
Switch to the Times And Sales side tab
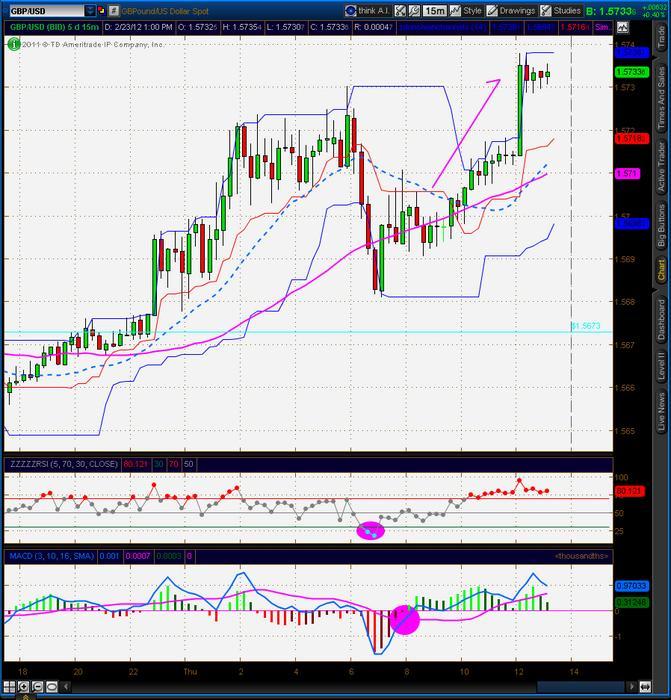coord(661,98)
